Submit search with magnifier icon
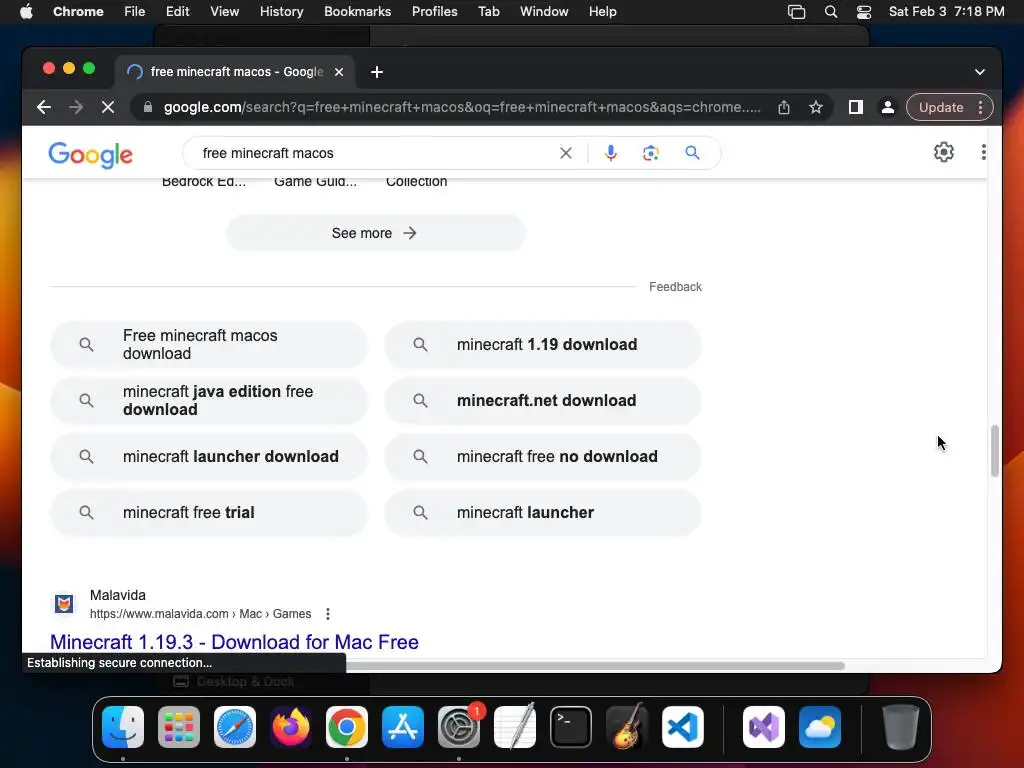Screen dimensions: 1024x768 click(x=692, y=153)
